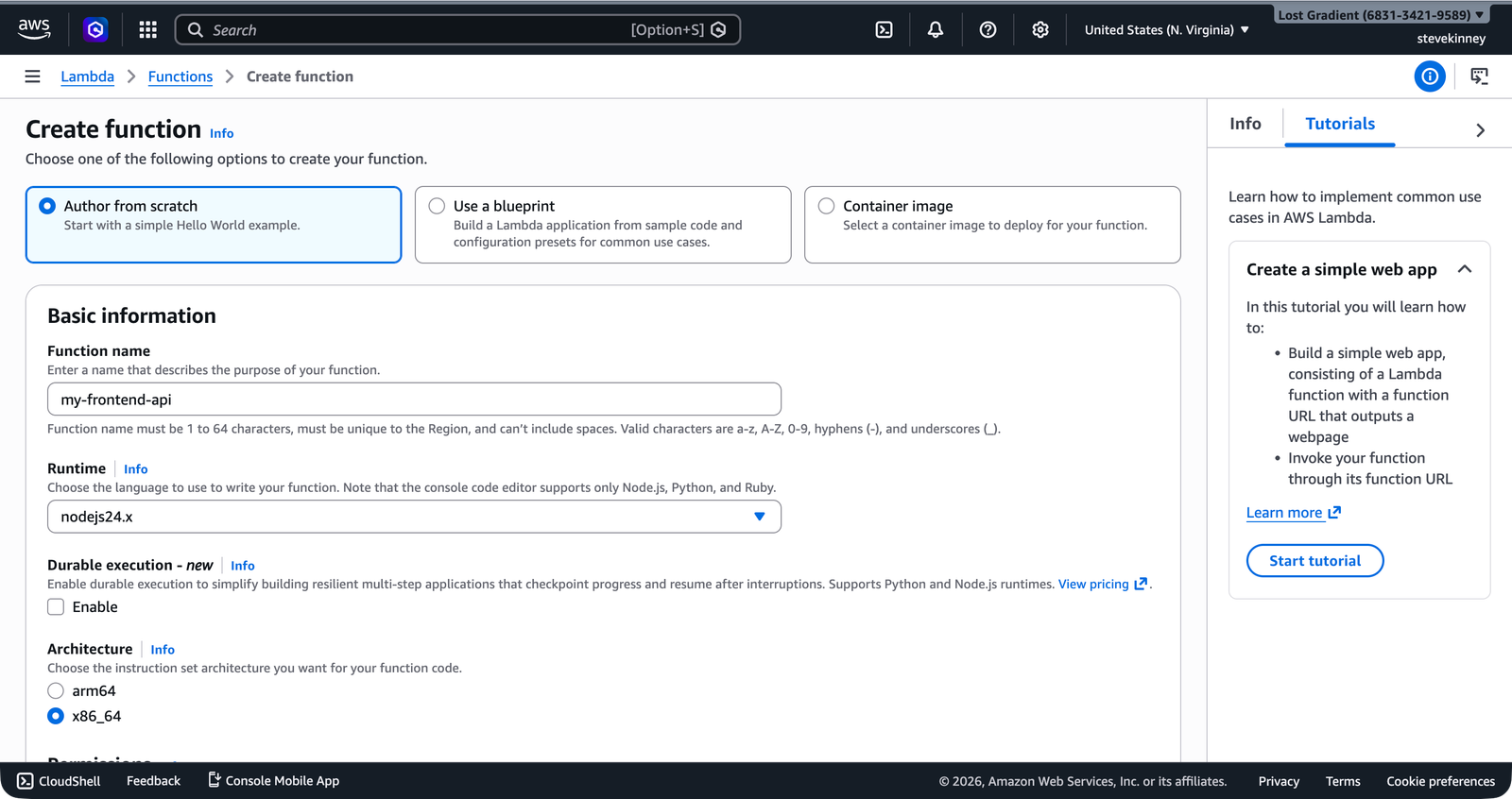Open the notifications bell
This screenshot has width=1512, height=799.
click(936, 29)
